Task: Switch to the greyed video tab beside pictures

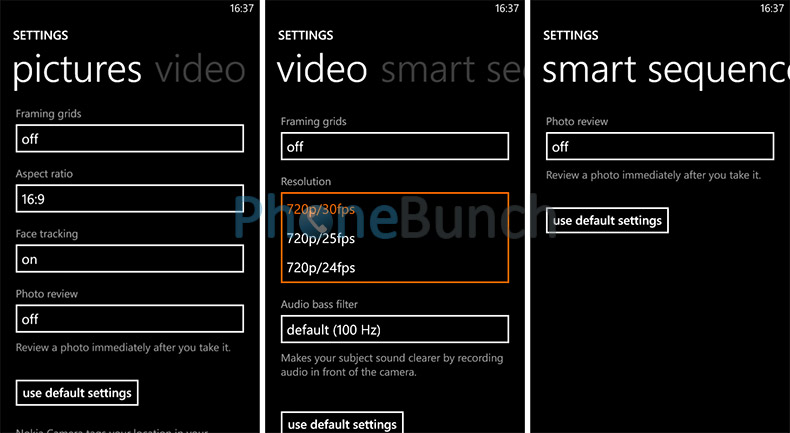Action: (200, 70)
